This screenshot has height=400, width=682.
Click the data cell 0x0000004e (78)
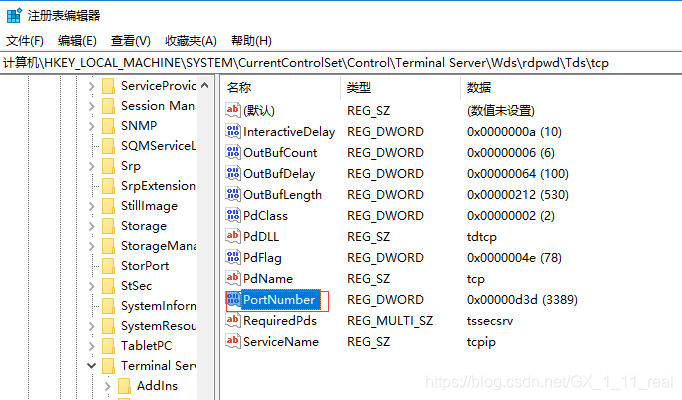pyautogui.click(x=514, y=258)
